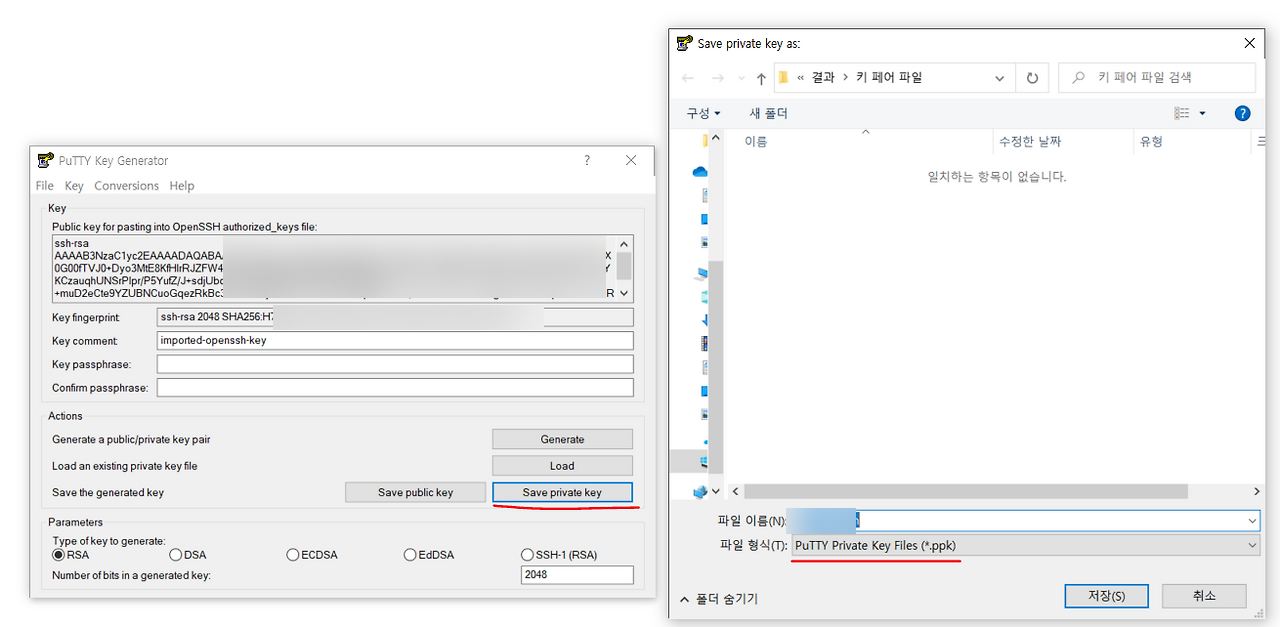Click the Confirm passphrase field
Image resolution: width=1280 pixels, height=627 pixels.
point(395,387)
